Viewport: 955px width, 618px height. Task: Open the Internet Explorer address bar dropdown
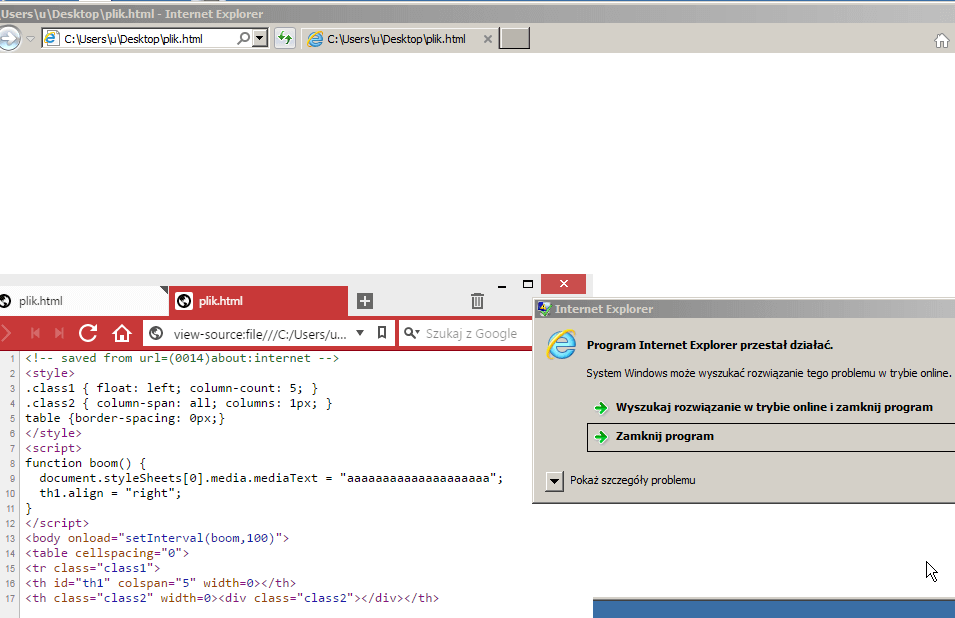coord(260,38)
